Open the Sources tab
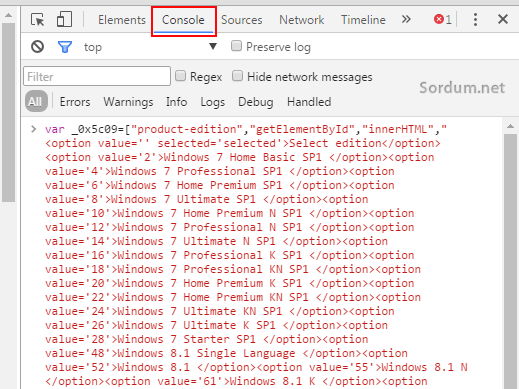 (242, 20)
